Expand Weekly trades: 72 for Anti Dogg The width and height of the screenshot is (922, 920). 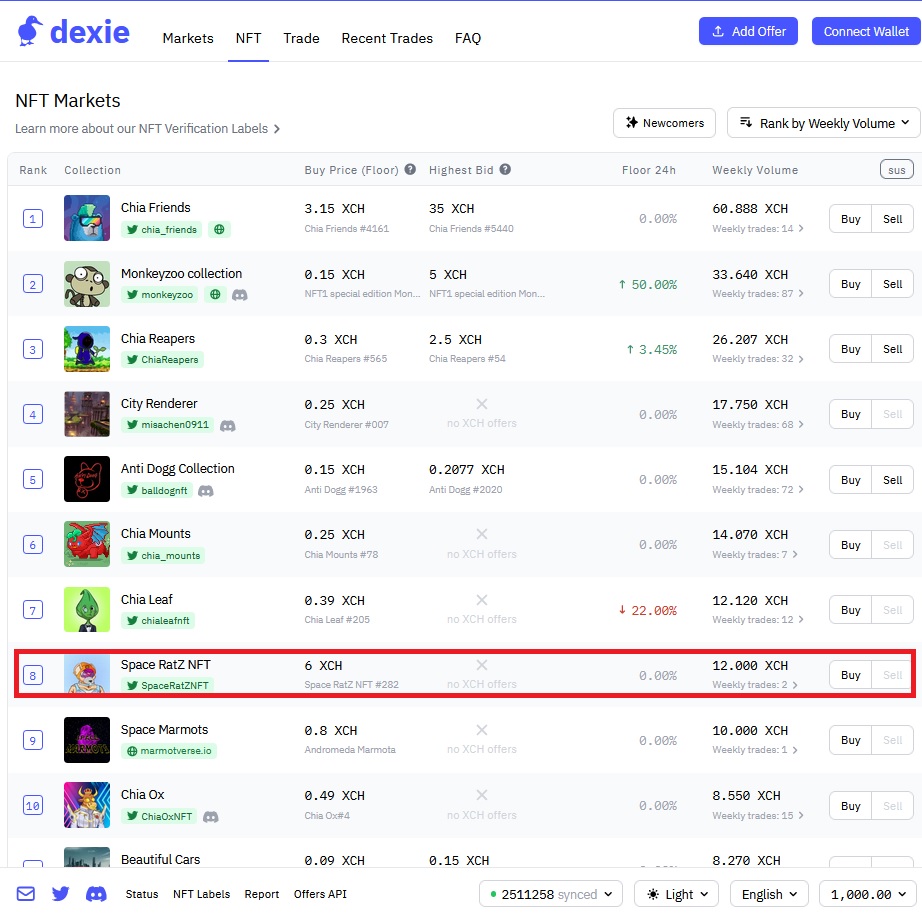point(757,490)
